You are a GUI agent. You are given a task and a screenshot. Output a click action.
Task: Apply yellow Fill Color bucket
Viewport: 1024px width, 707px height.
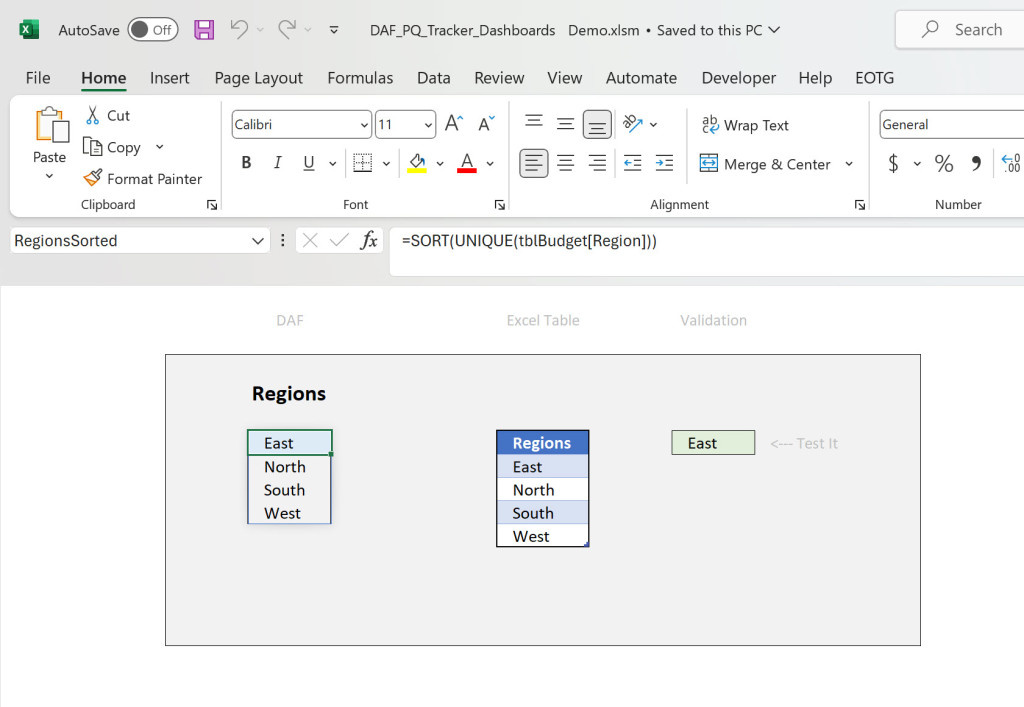click(x=417, y=163)
